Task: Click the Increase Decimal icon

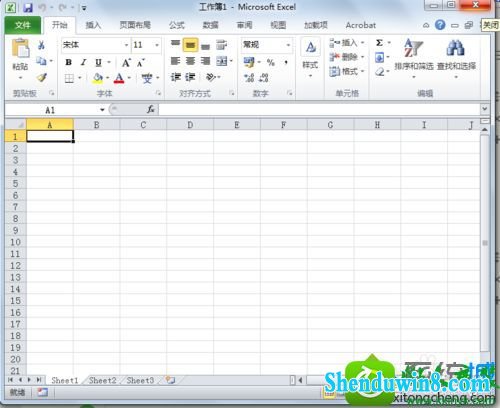Action: coord(249,78)
